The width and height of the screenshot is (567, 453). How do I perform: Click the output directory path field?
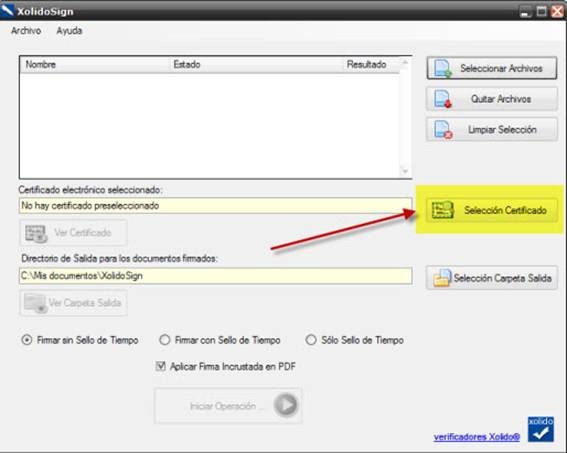(216, 276)
